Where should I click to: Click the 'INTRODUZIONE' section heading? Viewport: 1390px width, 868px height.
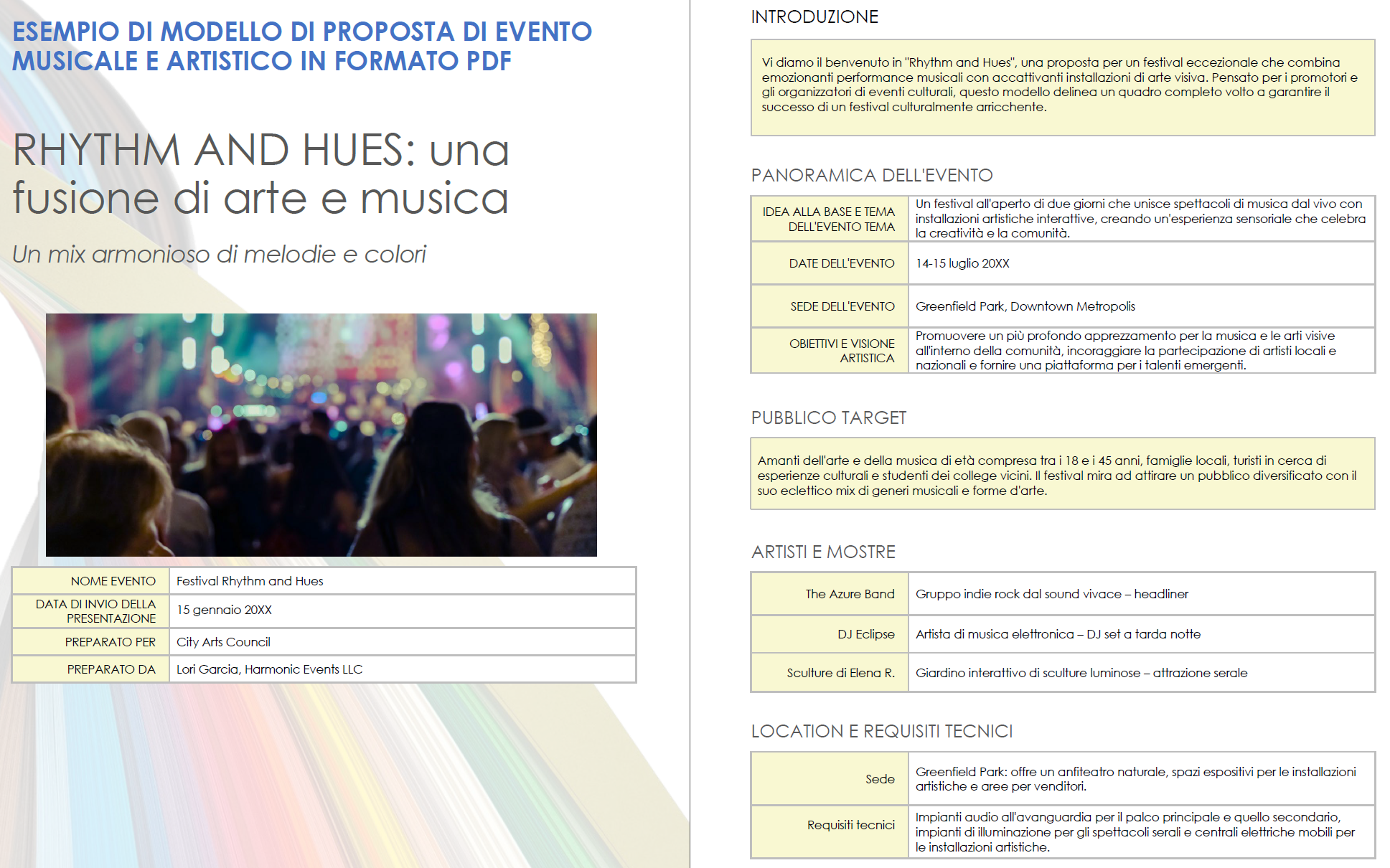[814, 17]
